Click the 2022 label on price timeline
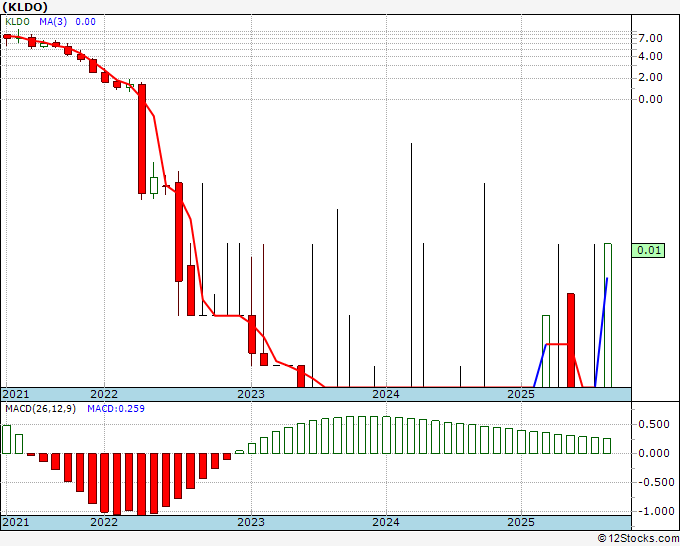The height and width of the screenshot is (546, 680). (104, 394)
